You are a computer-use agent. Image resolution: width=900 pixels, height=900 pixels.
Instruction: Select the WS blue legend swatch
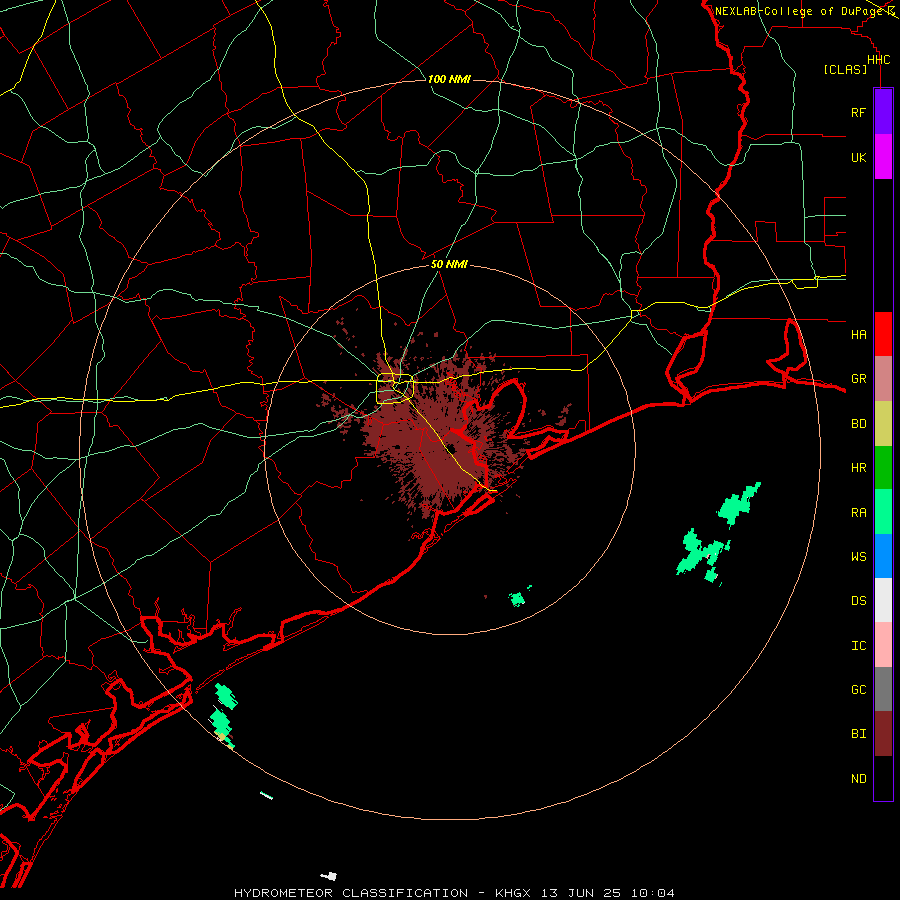(x=883, y=556)
